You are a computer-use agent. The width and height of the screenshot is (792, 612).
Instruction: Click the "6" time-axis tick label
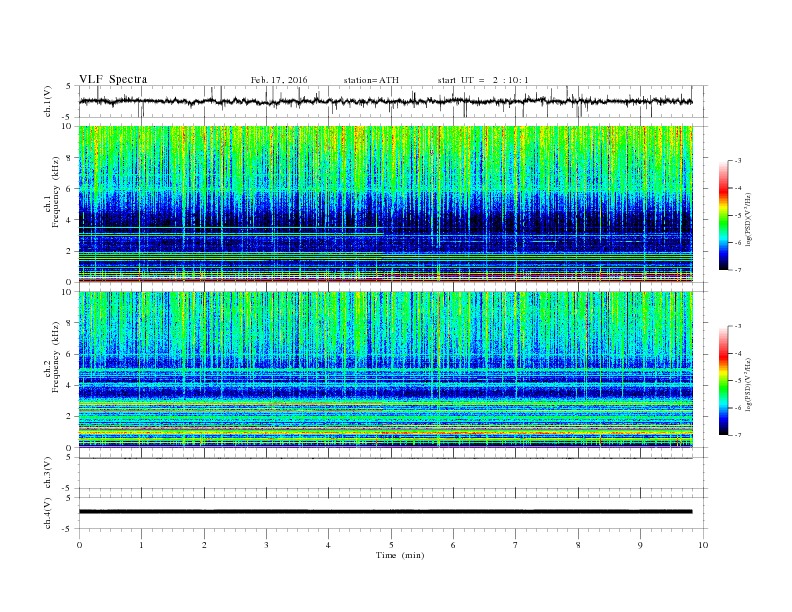pyautogui.click(x=453, y=545)
